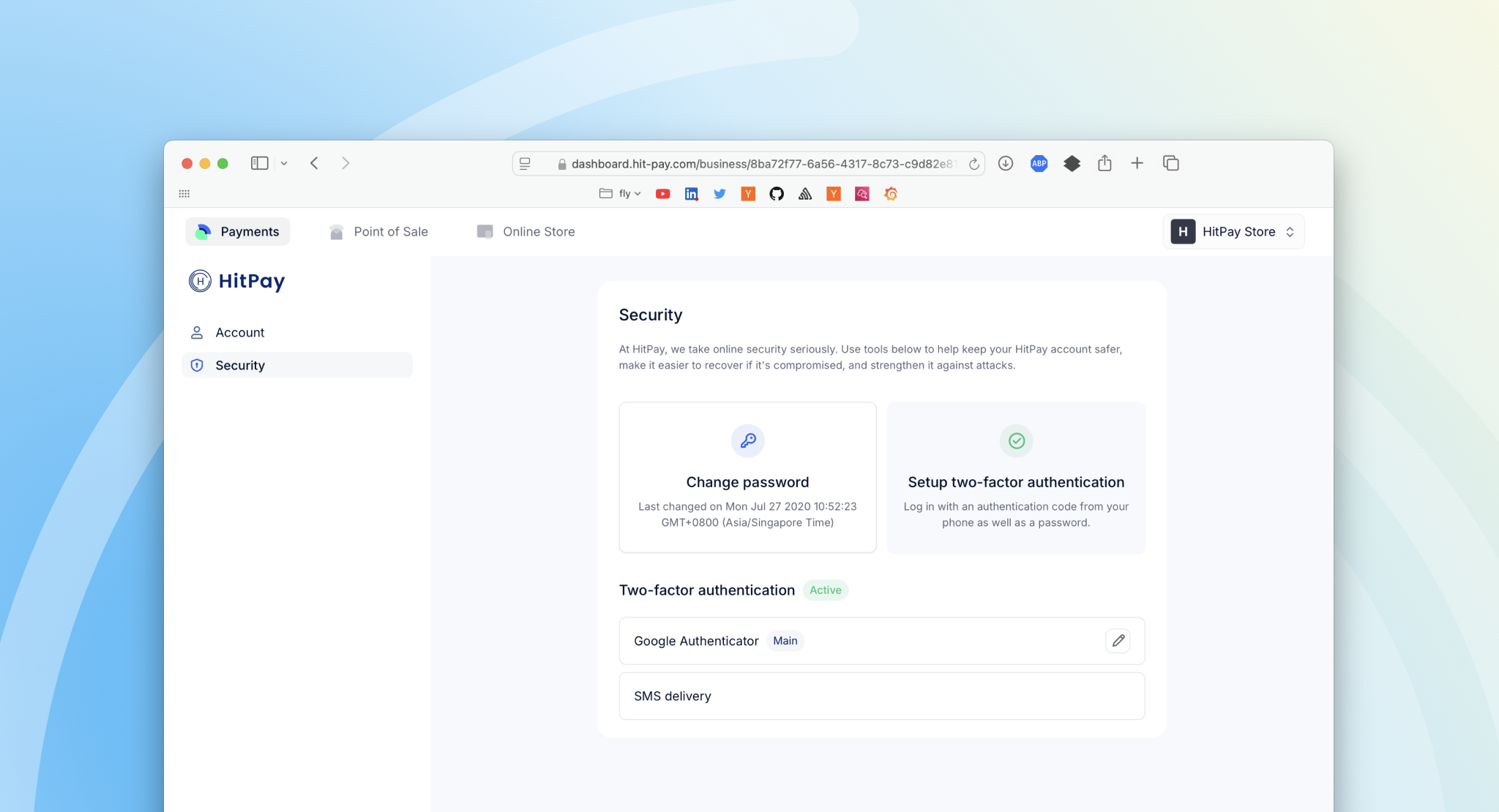Click the Security page heading
1499x812 pixels.
(651, 315)
